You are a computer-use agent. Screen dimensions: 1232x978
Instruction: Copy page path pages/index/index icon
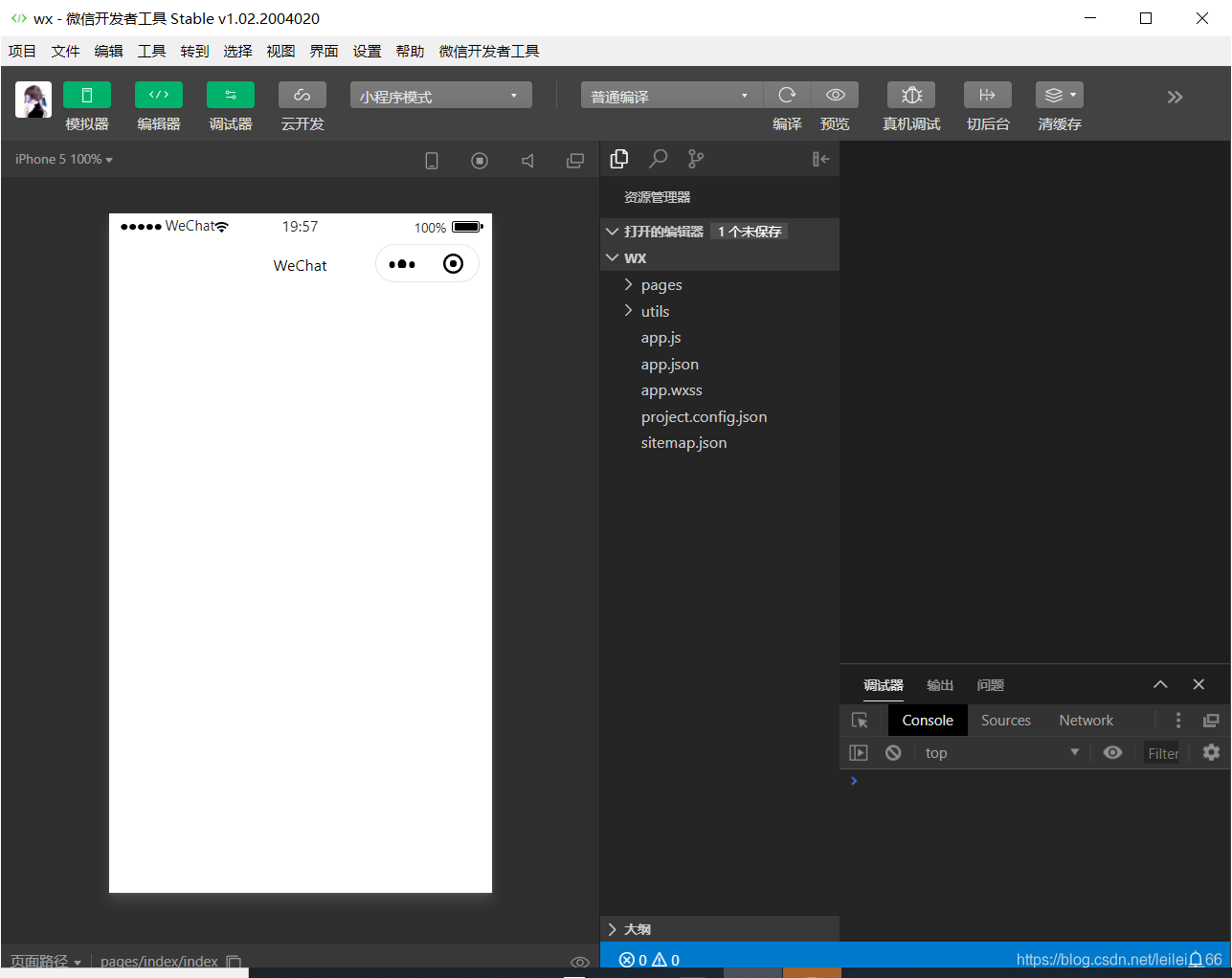click(234, 962)
